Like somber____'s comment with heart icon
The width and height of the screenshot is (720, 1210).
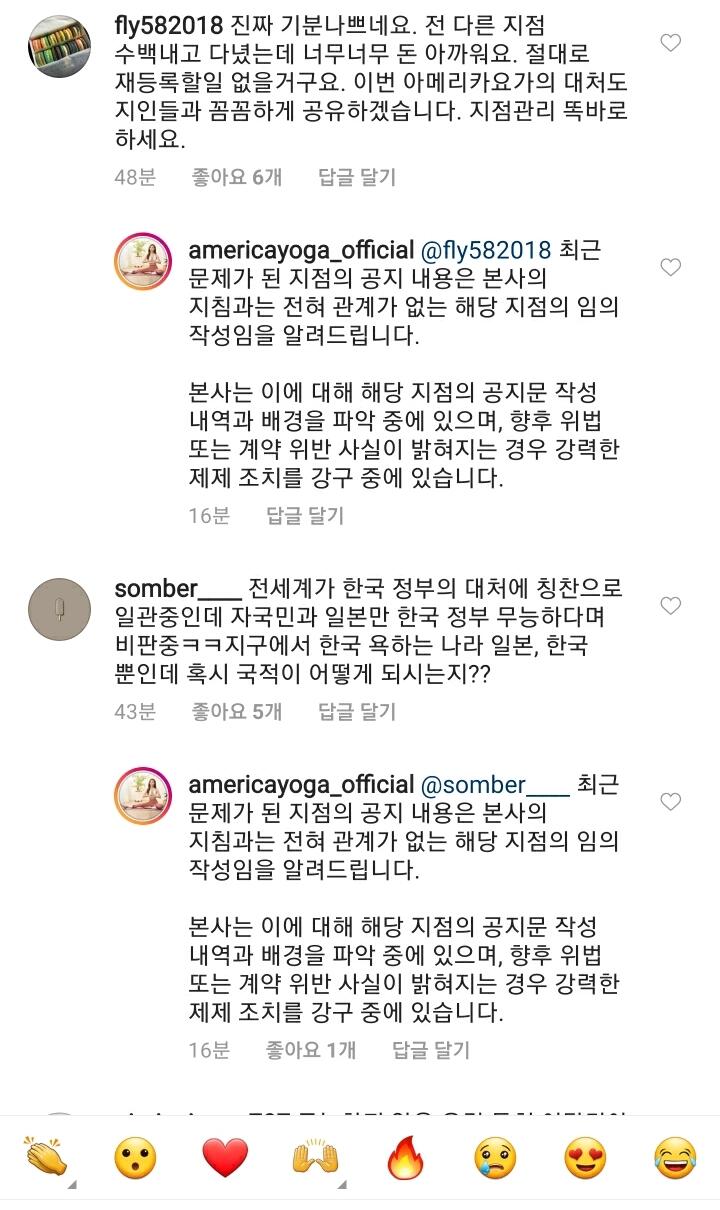click(672, 606)
